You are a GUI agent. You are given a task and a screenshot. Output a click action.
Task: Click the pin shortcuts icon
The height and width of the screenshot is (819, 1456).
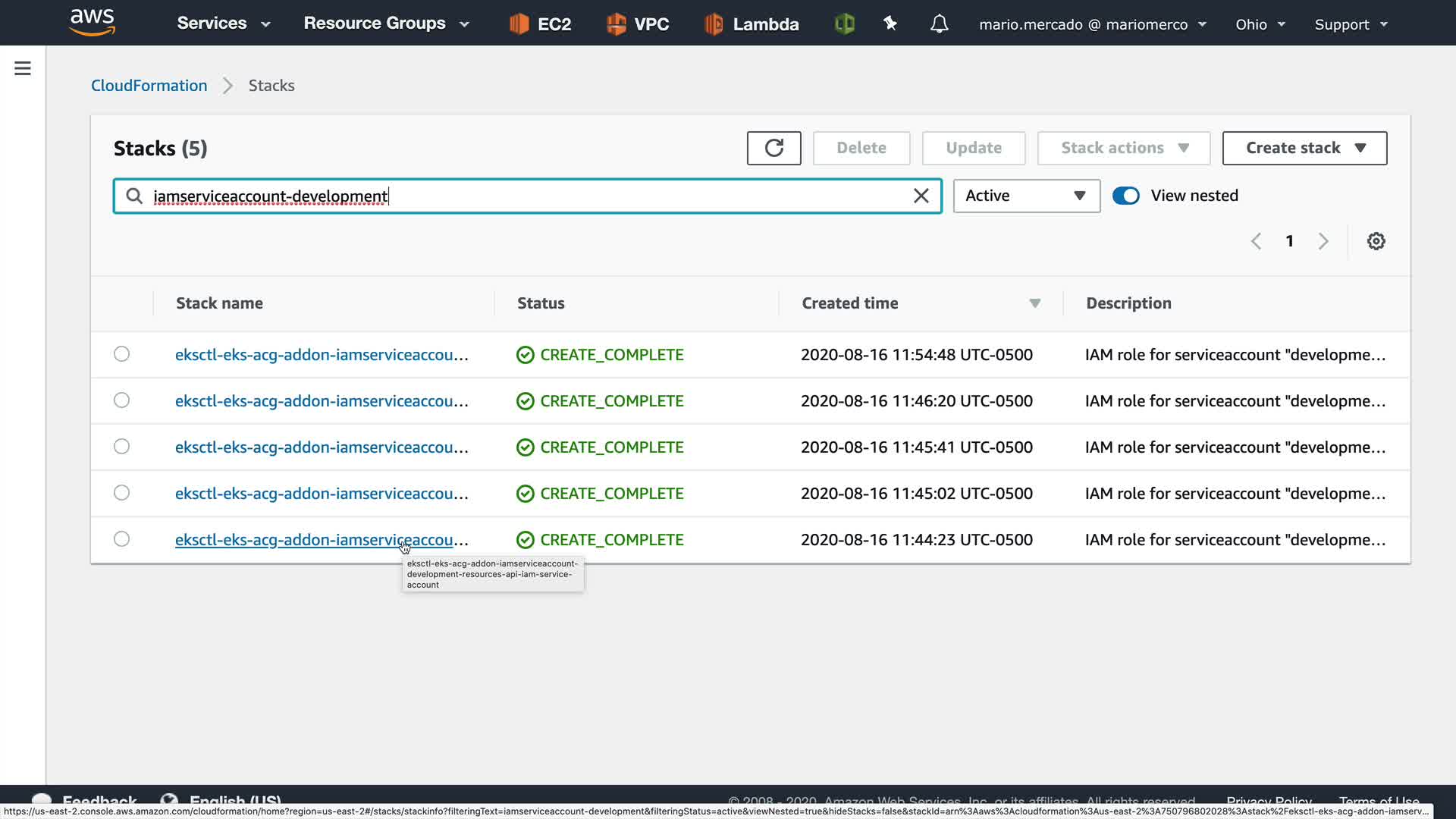pos(890,24)
